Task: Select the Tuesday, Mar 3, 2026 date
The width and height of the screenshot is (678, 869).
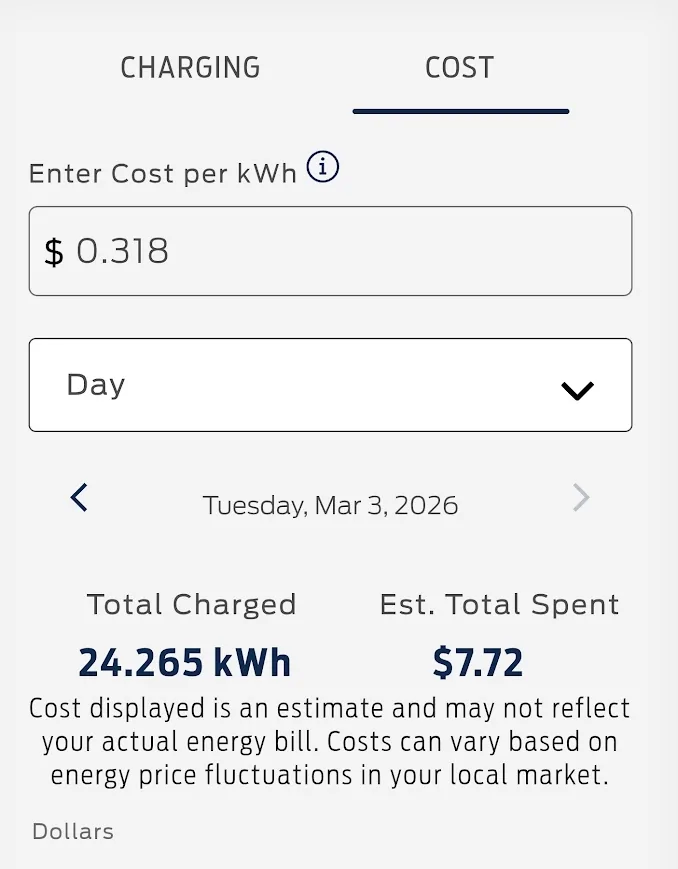Action: click(x=331, y=505)
